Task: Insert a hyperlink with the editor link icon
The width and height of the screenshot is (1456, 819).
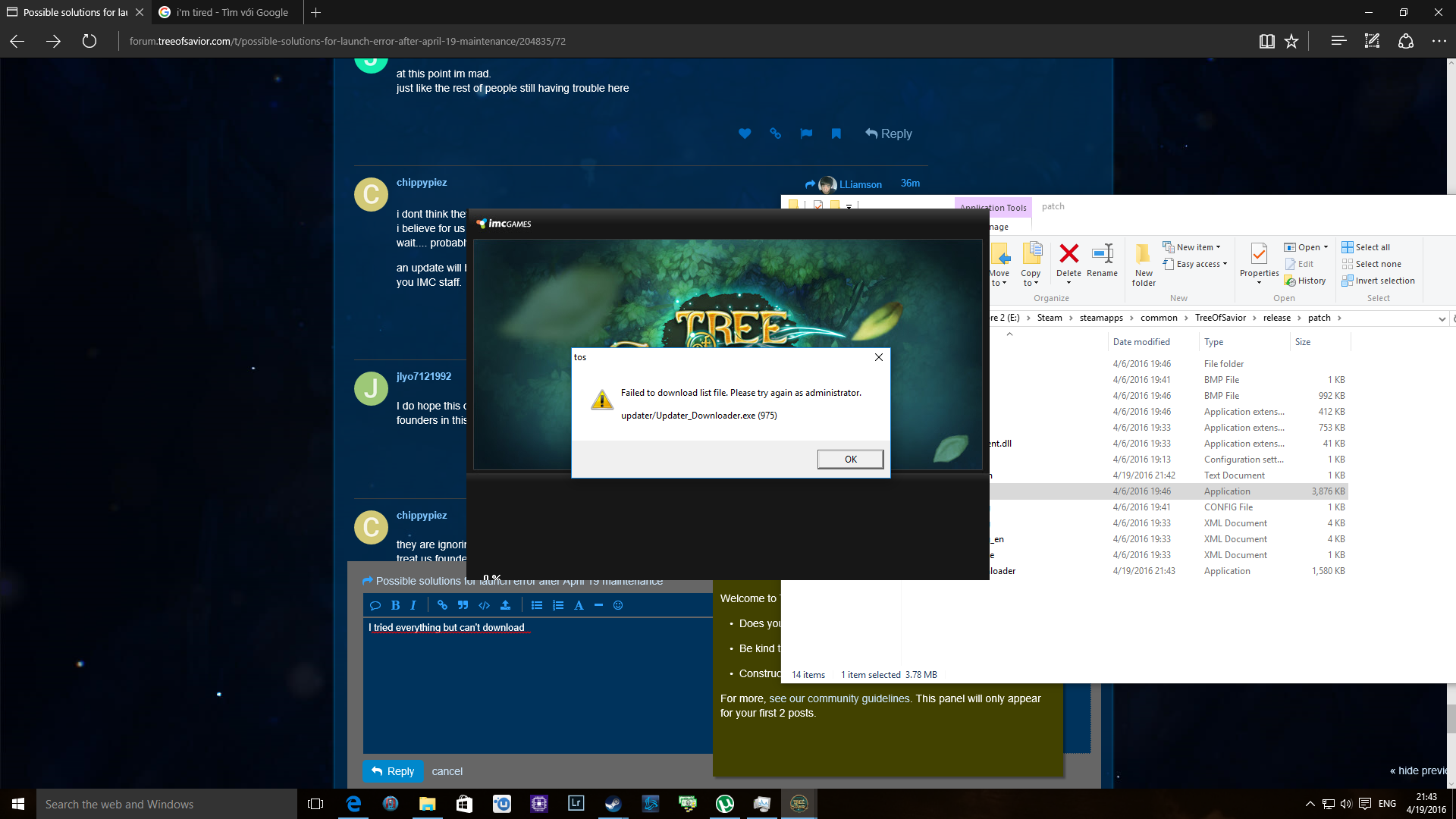Action: tap(442, 605)
